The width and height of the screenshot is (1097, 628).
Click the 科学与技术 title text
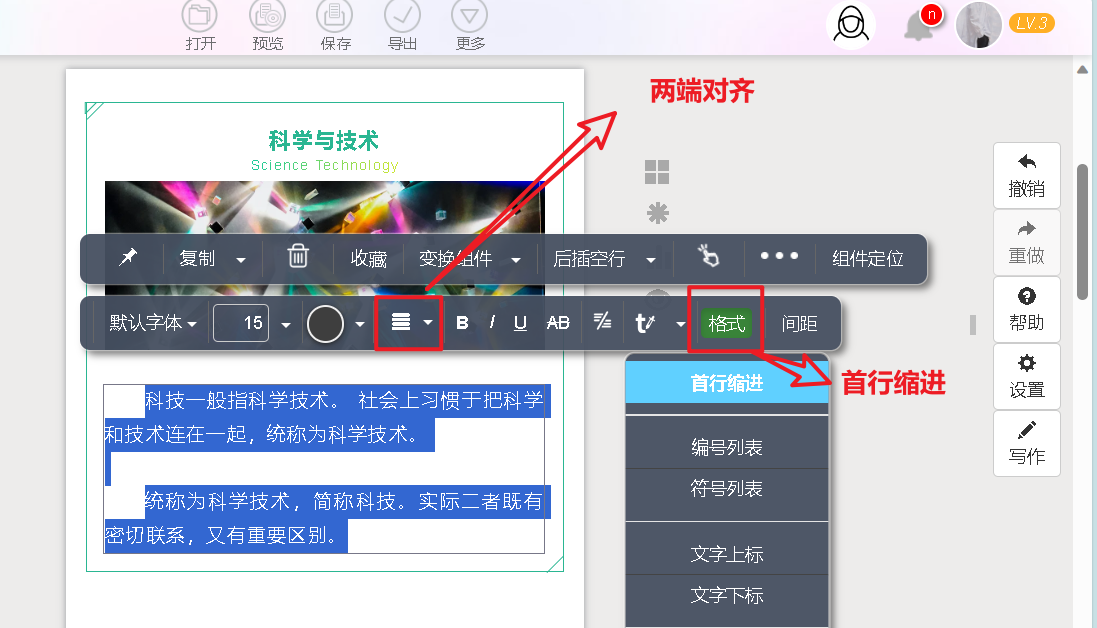tap(324, 141)
